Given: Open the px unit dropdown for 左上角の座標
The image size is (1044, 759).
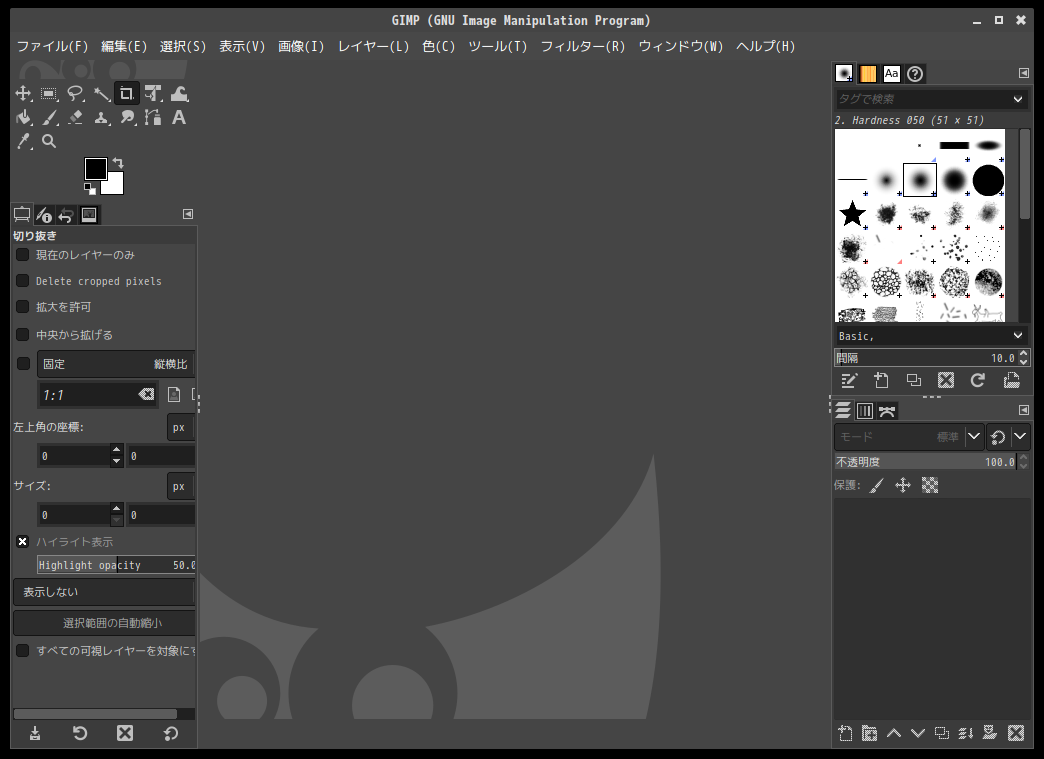Looking at the screenshot, I should pyautogui.click(x=180, y=427).
